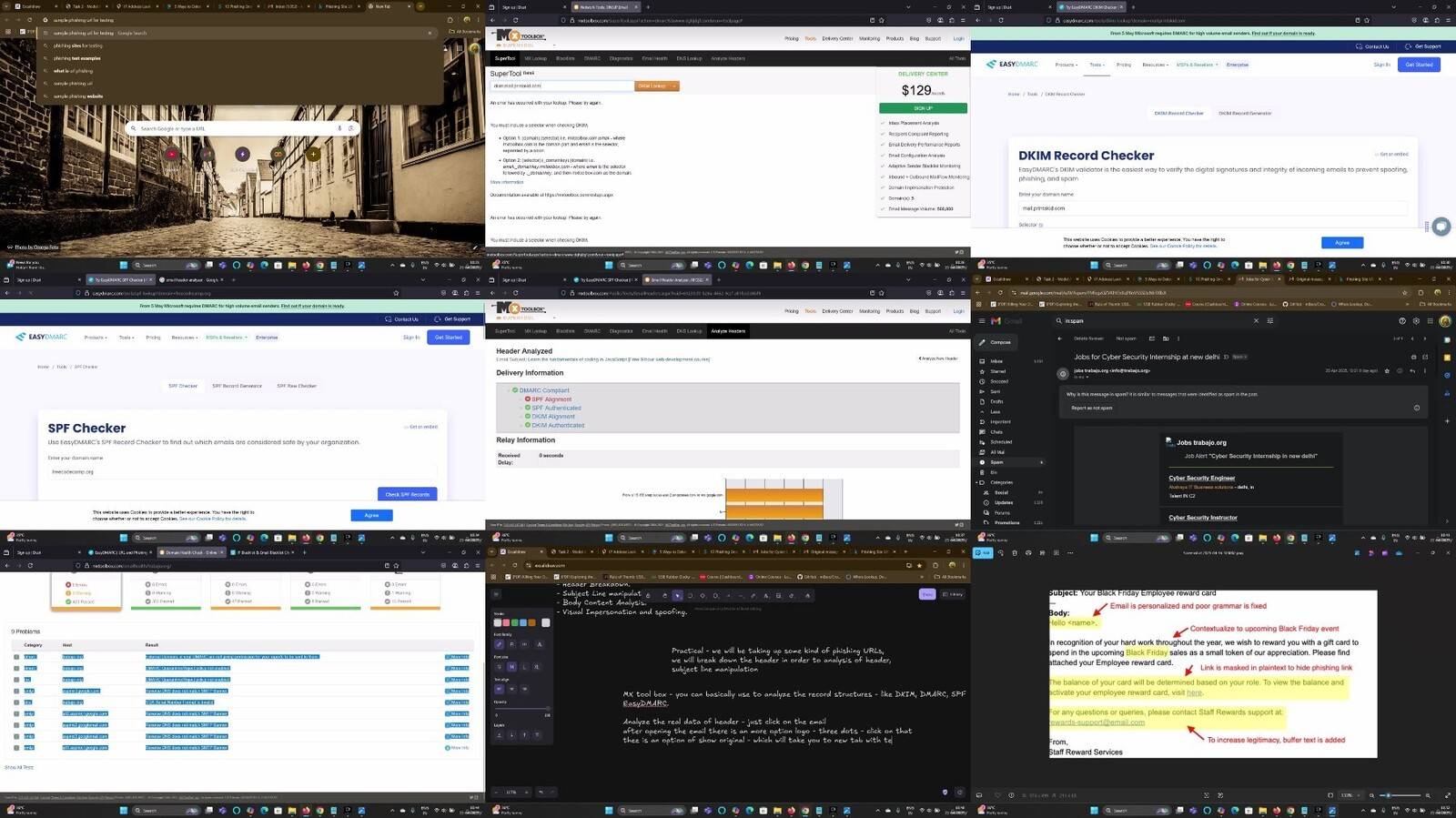Pick green stroke color swatch in Excalidraw
The image size is (1456, 818).
(515, 622)
